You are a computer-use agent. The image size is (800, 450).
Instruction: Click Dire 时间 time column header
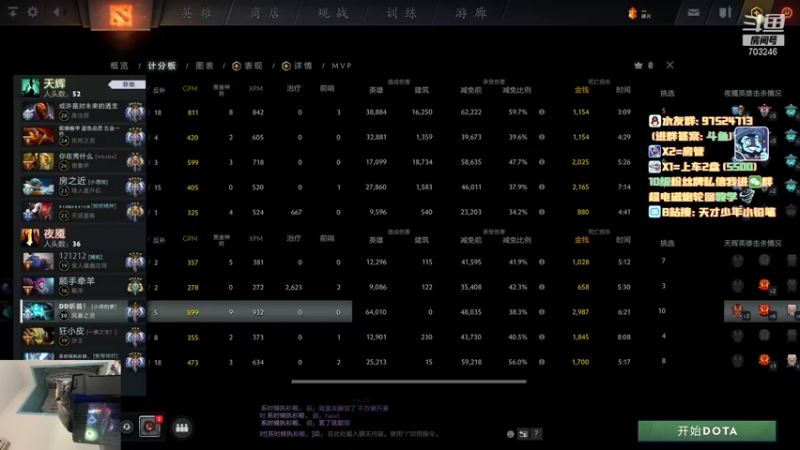pos(623,240)
